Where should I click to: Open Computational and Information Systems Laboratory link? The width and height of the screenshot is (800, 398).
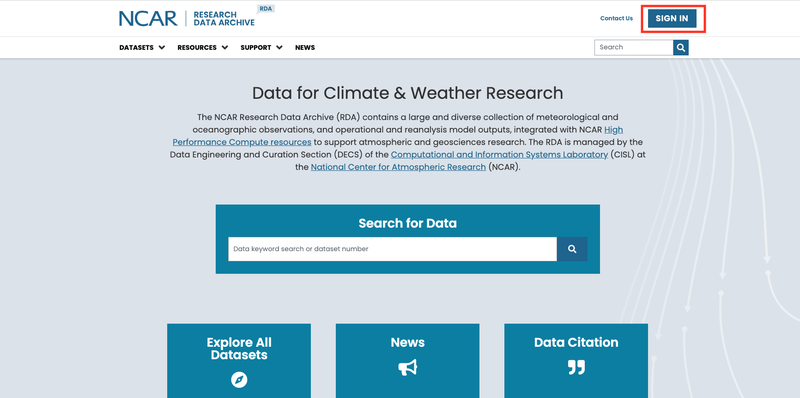point(499,155)
